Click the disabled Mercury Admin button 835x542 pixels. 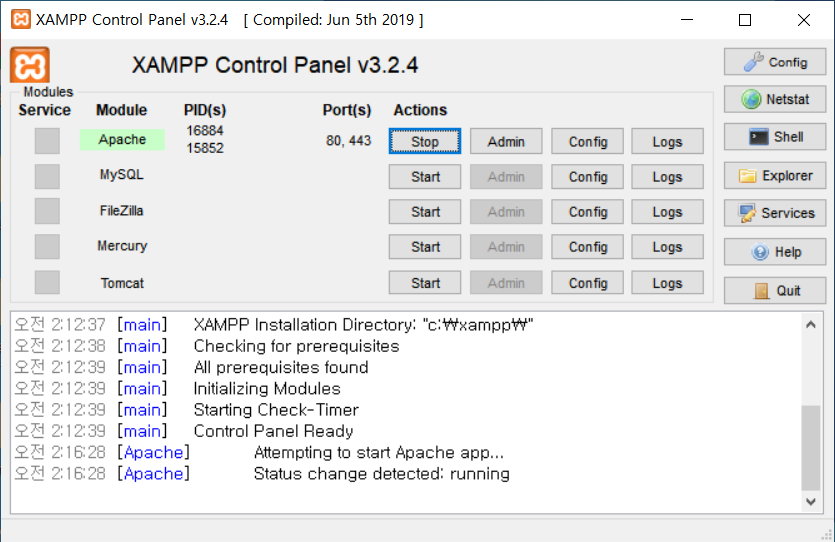coord(506,247)
